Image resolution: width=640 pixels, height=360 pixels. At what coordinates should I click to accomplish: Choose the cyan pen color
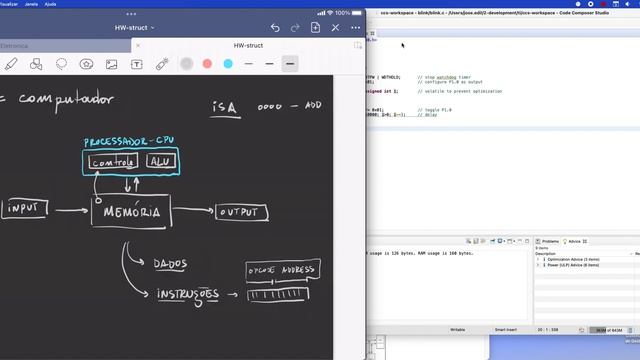pyautogui.click(x=228, y=64)
